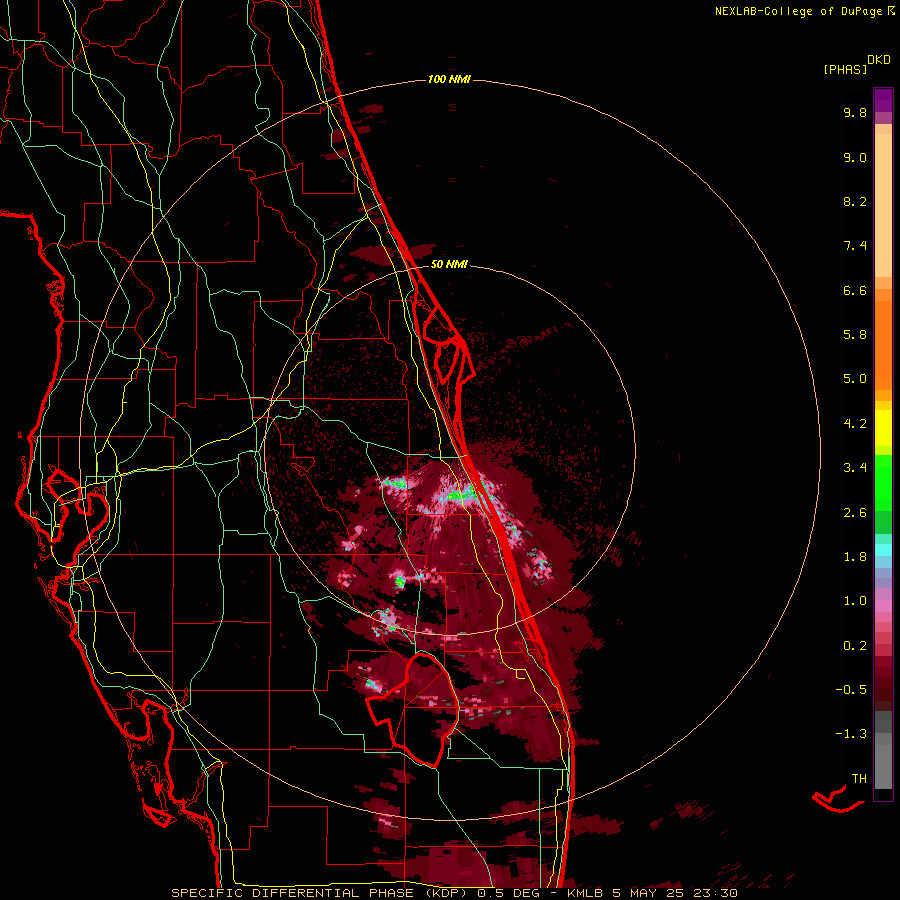This screenshot has height=900, width=900.
Task: Click the 9.0 legend value
Action: [x=855, y=157]
